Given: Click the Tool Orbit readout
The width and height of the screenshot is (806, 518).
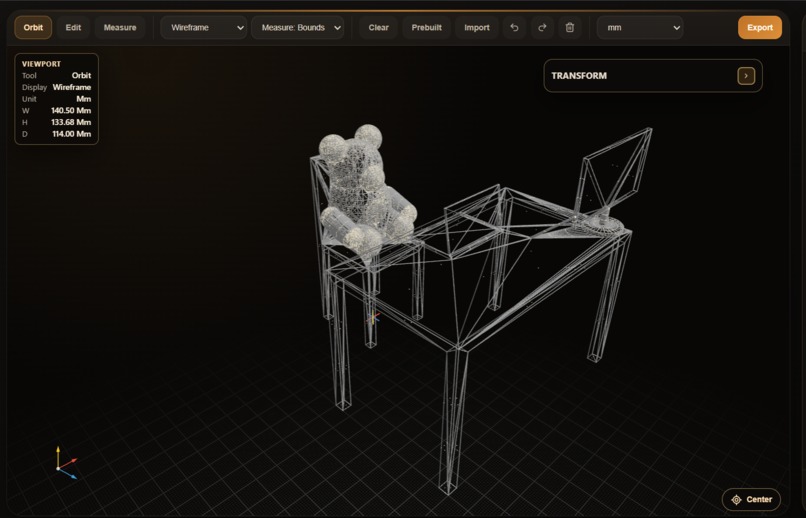Looking at the screenshot, I should [x=57, y=76].
